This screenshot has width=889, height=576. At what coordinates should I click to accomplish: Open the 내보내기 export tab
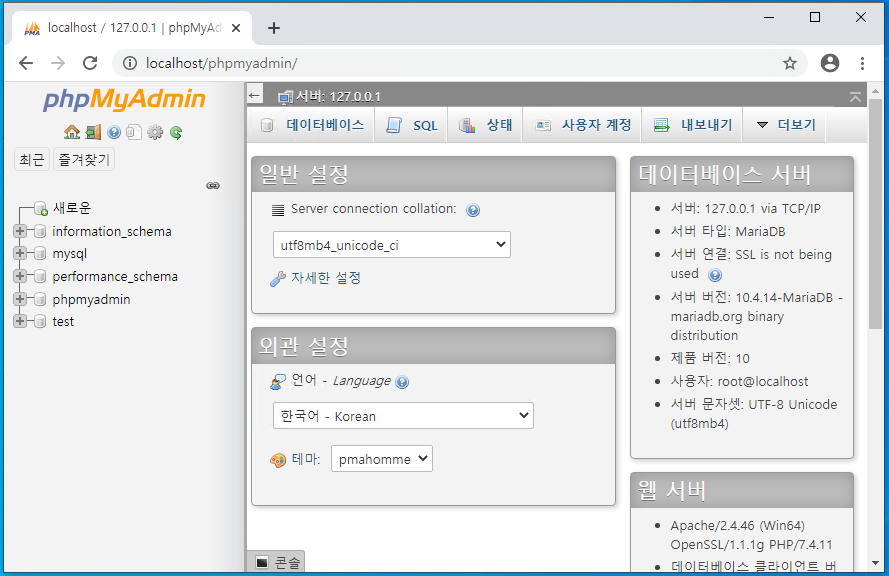point(693,125)
